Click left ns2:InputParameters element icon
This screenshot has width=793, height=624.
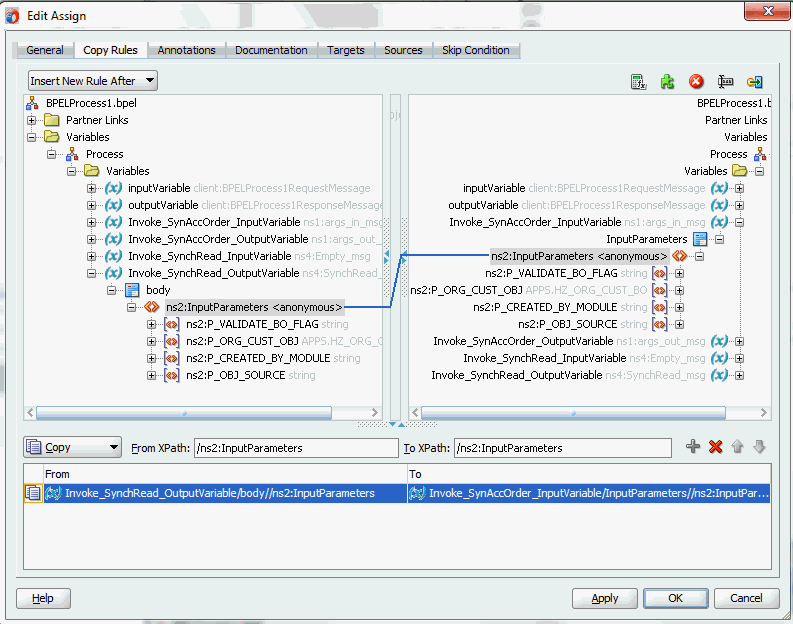[x=152, y=307]
